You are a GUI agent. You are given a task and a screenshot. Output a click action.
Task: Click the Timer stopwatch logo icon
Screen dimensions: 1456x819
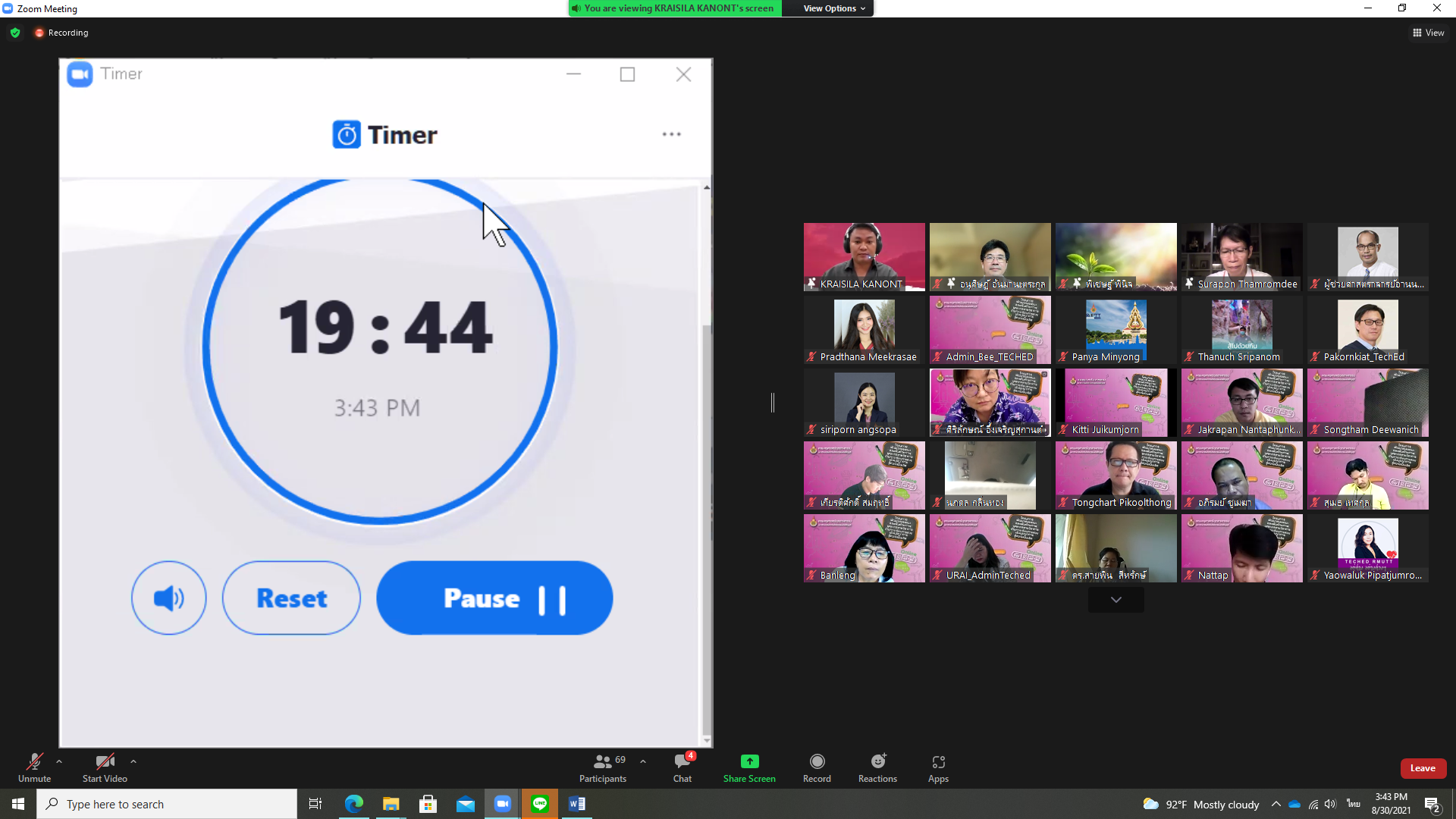347,134
